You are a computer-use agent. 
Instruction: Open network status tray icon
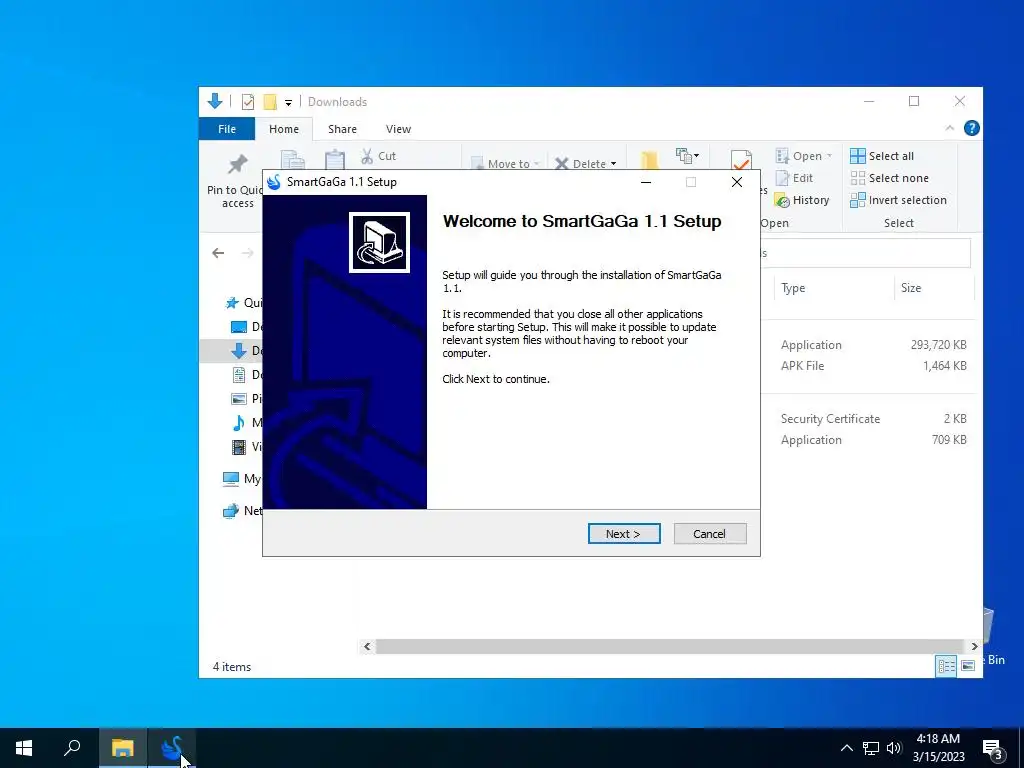(871, 748)
